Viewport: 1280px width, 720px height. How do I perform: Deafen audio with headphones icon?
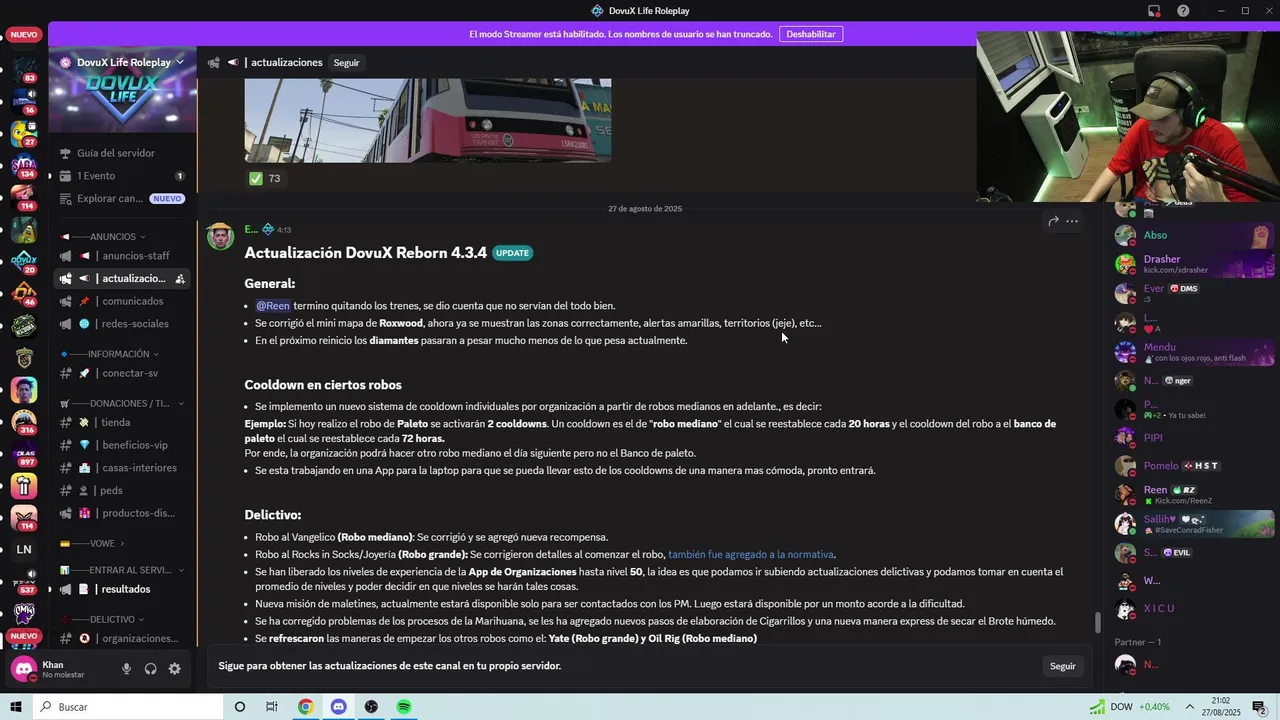150,669
